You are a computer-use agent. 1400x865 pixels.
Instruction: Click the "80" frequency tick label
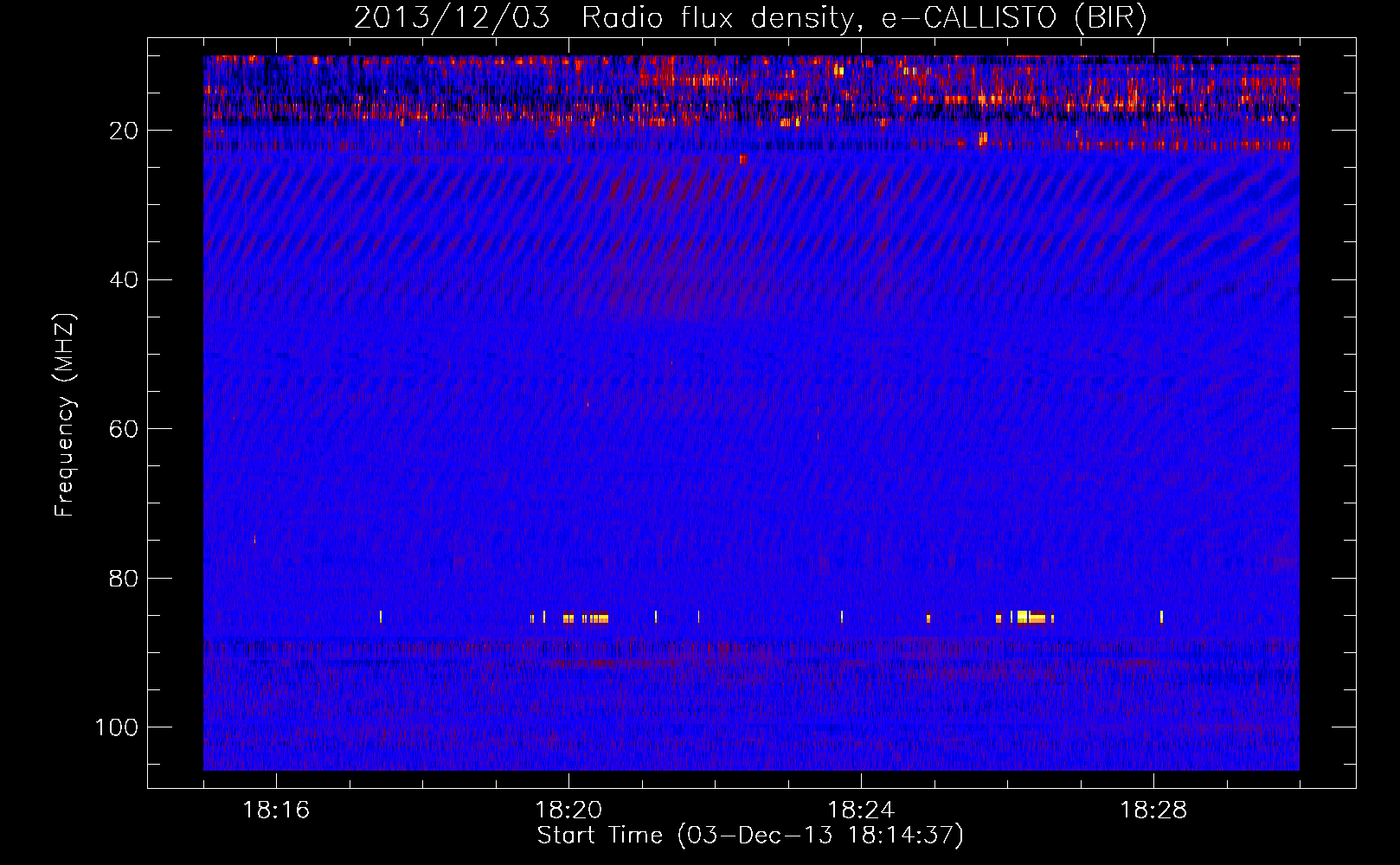[125, 579]
